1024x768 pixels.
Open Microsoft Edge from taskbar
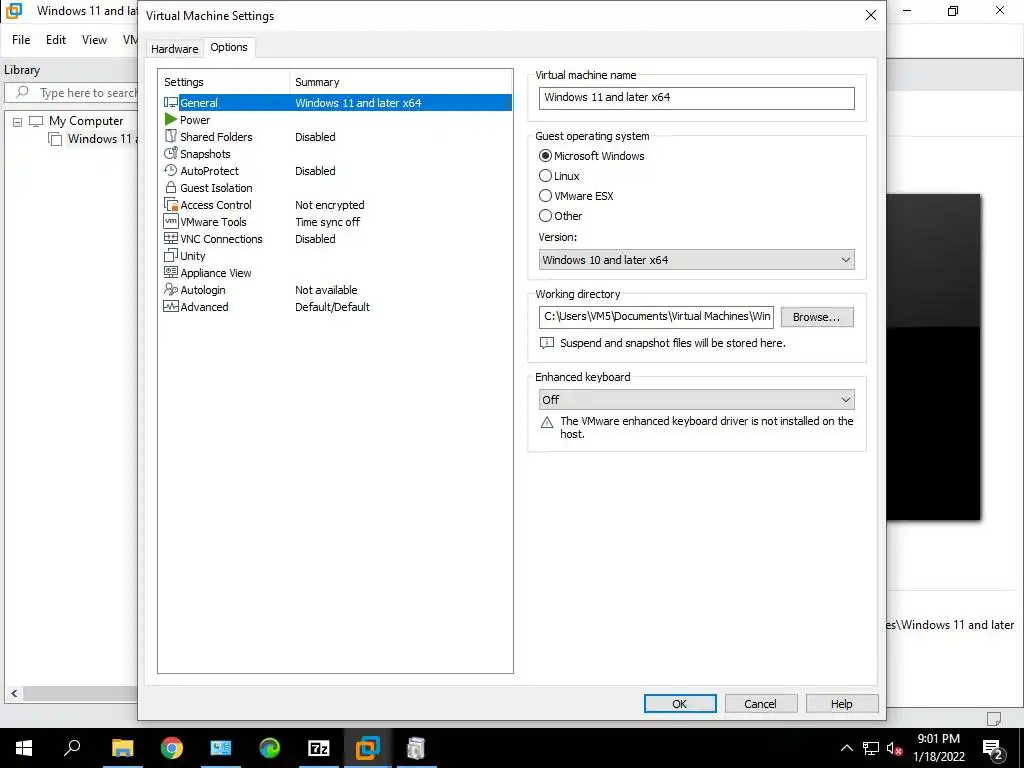[270, 748]
